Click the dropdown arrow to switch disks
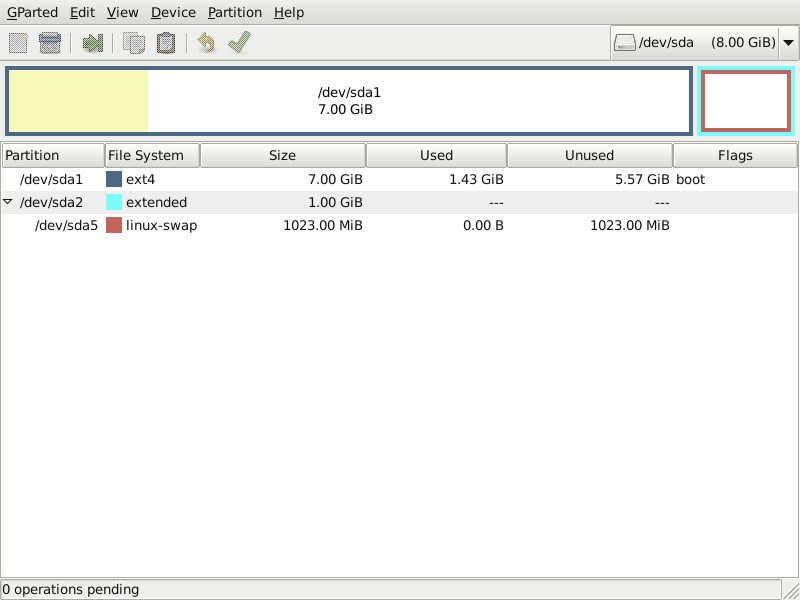 pyautogui.click(x=789, y=42)
